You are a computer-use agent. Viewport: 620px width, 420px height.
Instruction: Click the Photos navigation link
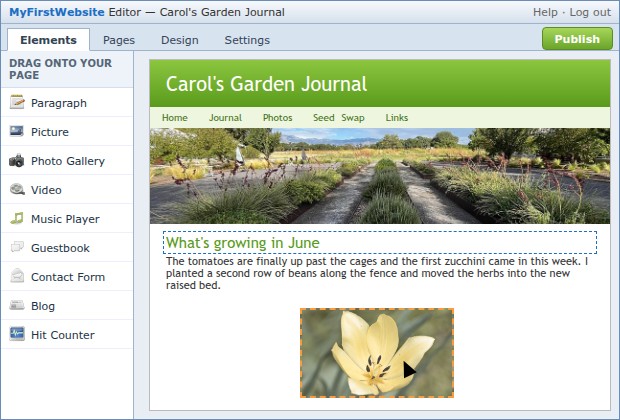(x=277, y=117)
